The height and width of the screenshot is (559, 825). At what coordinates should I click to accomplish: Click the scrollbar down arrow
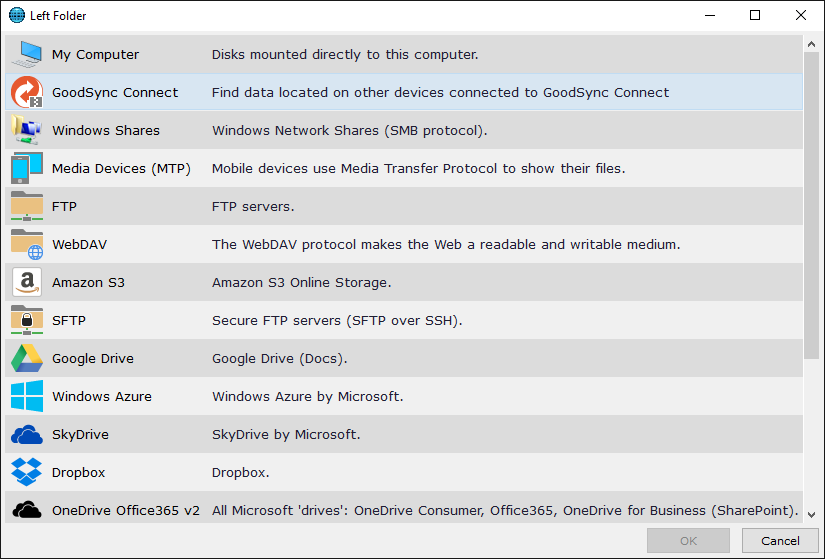pyautogui.click(x=812, y=514)
